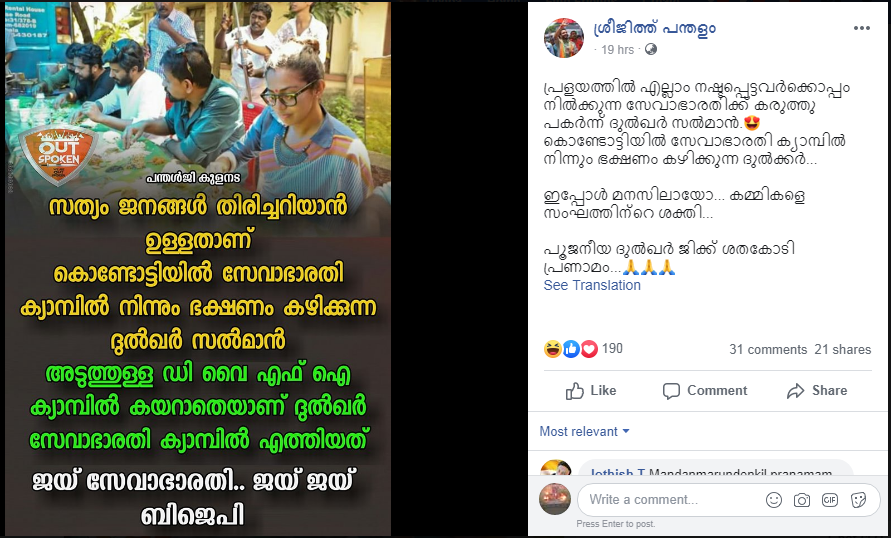Attach a photo with the camera icon
Screen dimensions: 891x538
pyautogui.click(x=802, y=500)
